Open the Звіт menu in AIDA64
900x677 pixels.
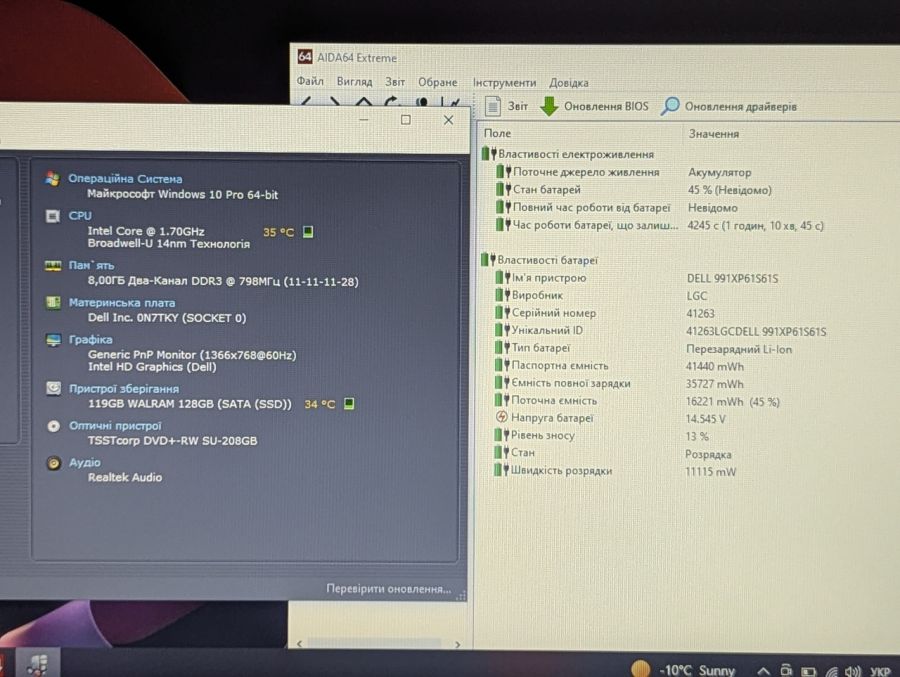tap(395, 82)
